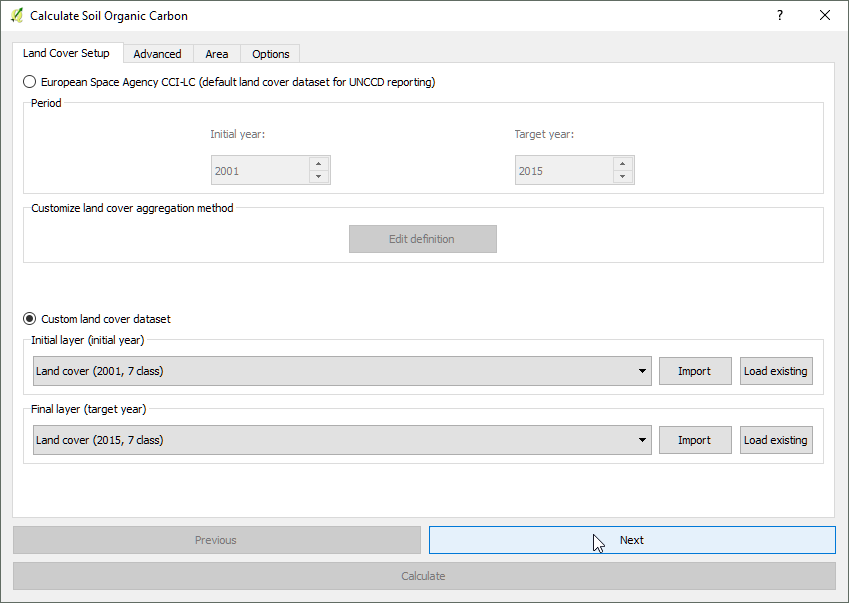Image resolution: width=849 pixels, height=603 pixels.
Task: Open the Initial layer dropdown
Action: 342,371
